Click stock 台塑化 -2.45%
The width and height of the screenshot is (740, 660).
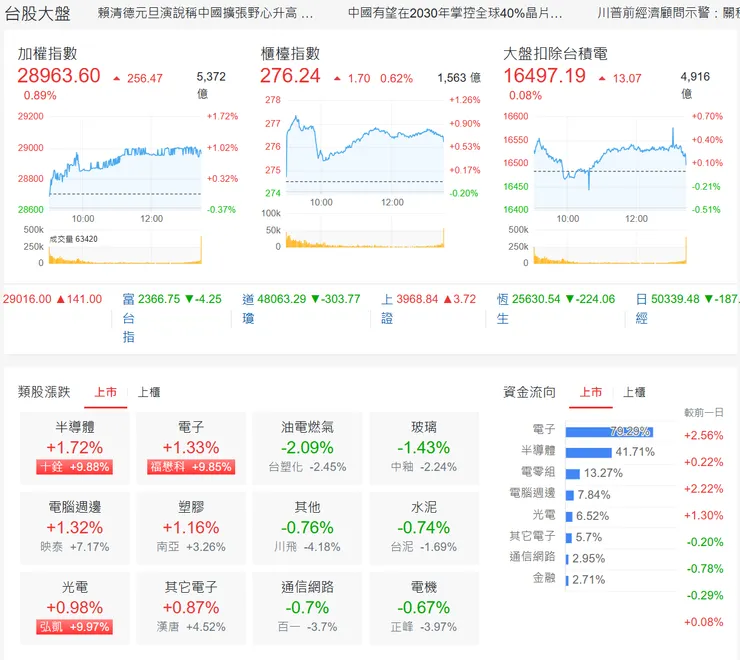pyautogui.click(x=307, y=467)
